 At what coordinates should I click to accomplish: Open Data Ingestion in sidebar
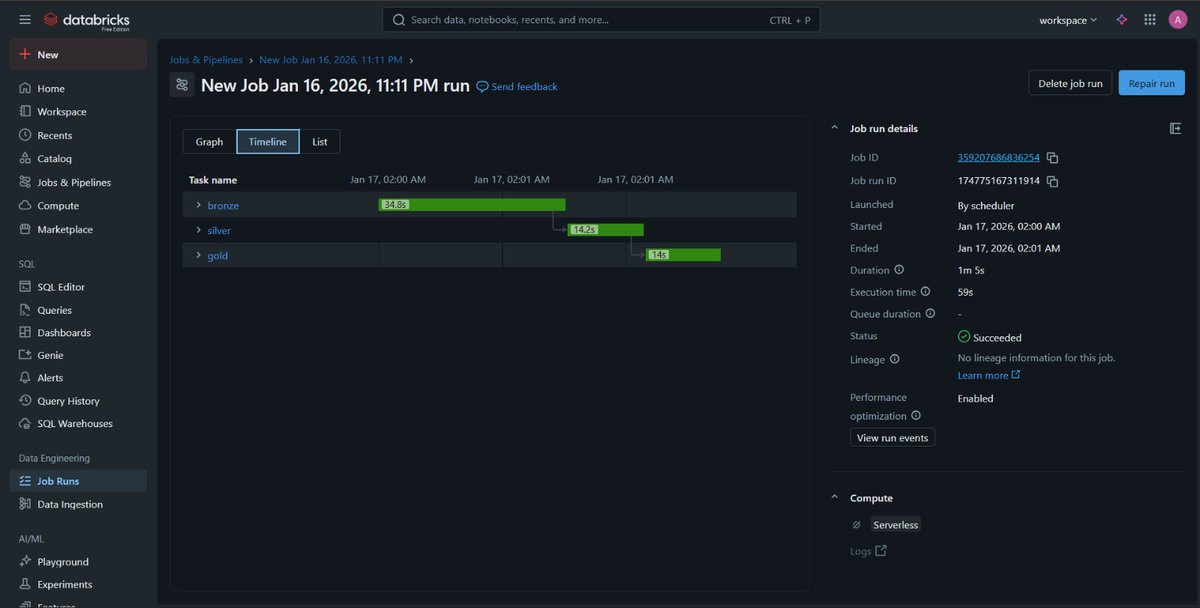(x=79, y=504)
